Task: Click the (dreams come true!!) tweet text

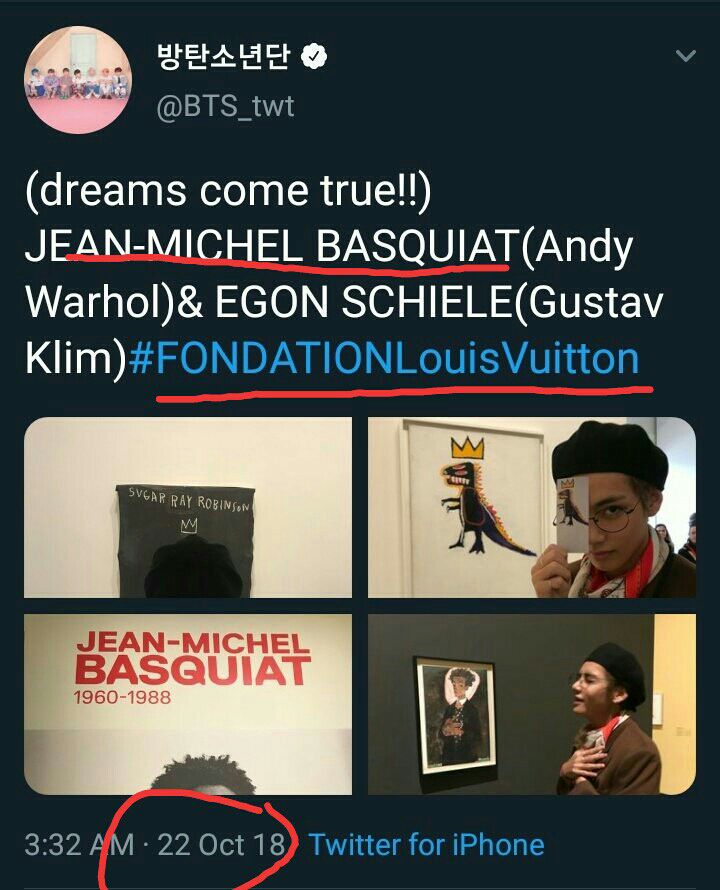Action: 228,190
